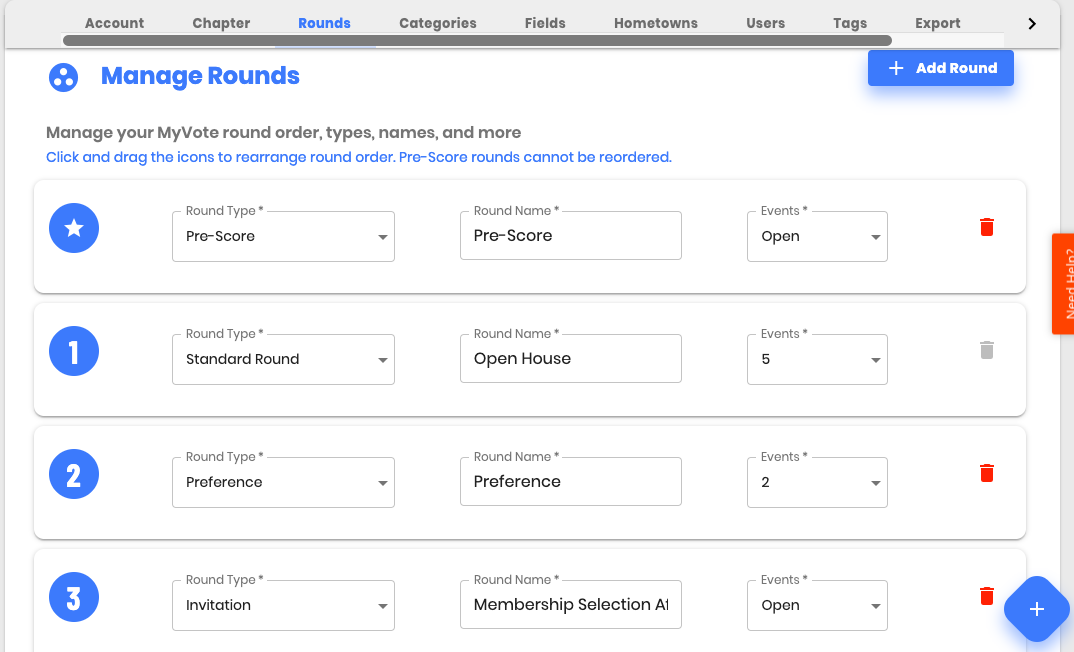Image resolution: width=1074 pixels, height=652 pixels.
Task: Click the Pre-Score star drag icon
Action: tap(74, 228)
